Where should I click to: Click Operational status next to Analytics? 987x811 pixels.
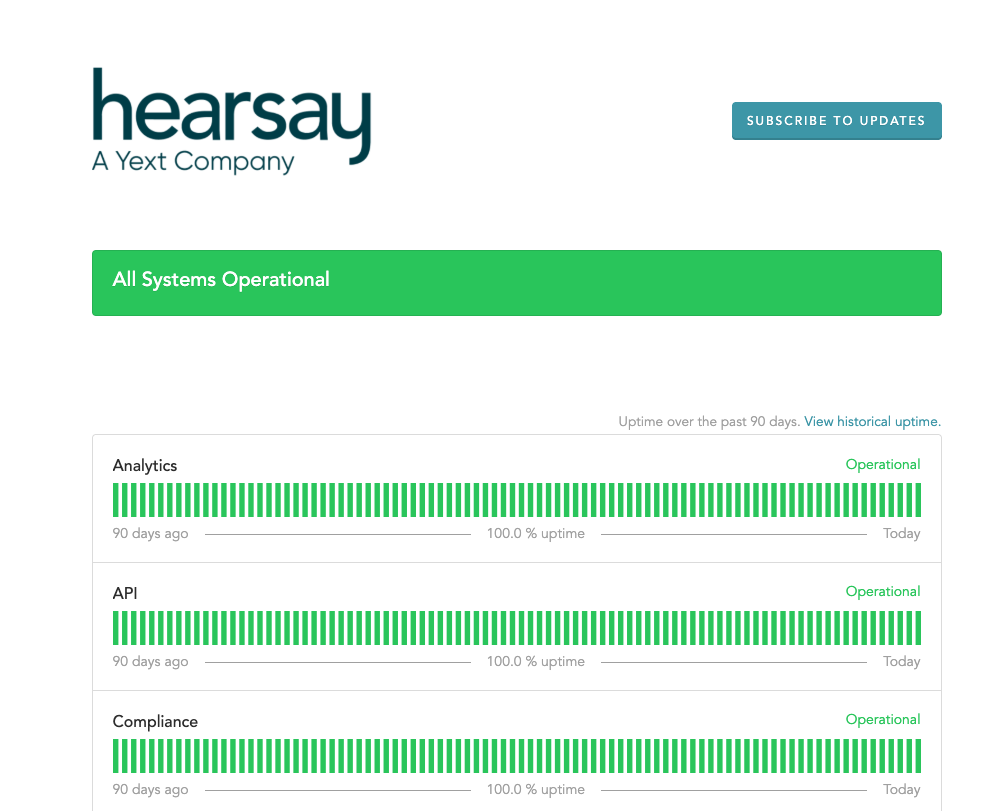[x=883, y=464]
